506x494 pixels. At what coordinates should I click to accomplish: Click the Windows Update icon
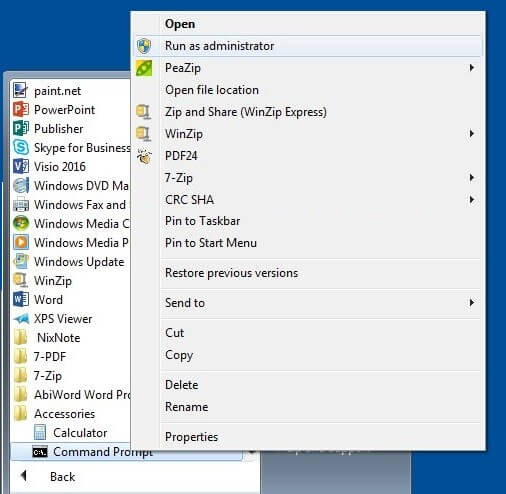click(21, 261)
